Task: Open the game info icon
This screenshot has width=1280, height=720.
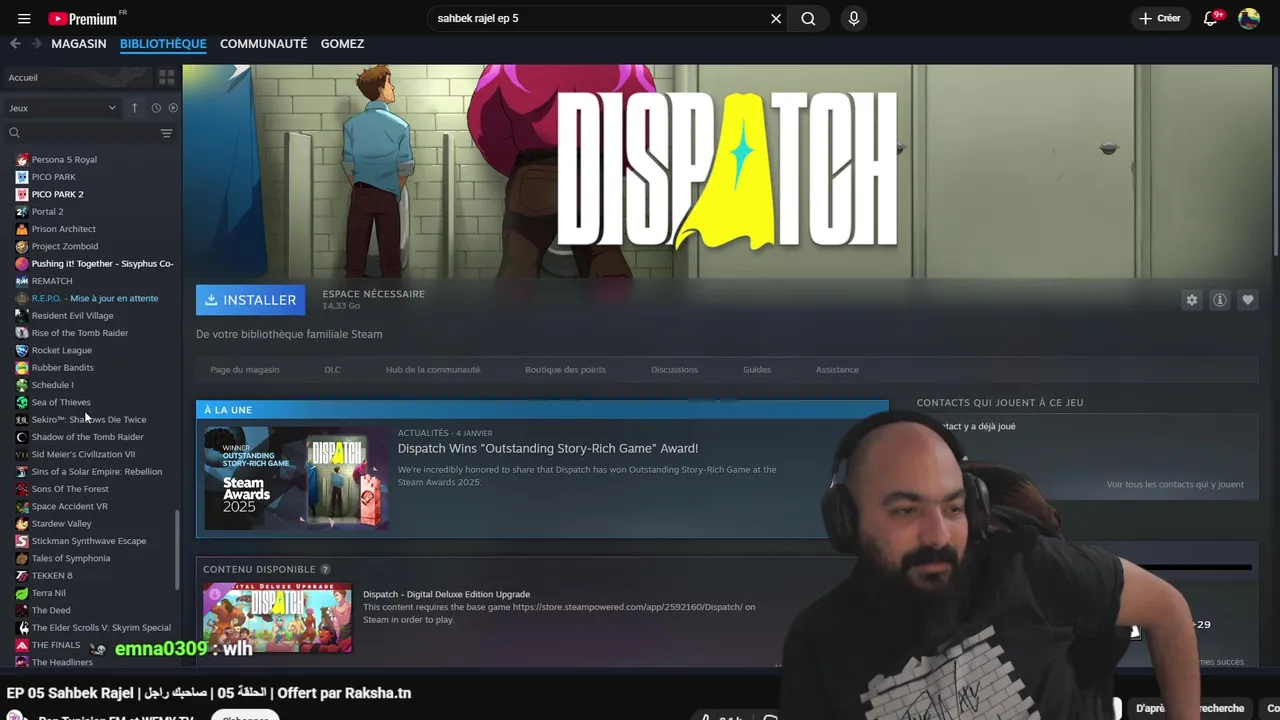Action: coord(1220,300)
